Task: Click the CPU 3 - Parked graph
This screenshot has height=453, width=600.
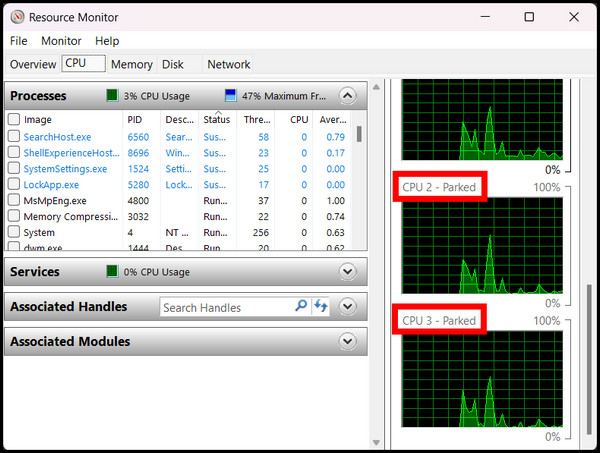Action: point(482,379)
